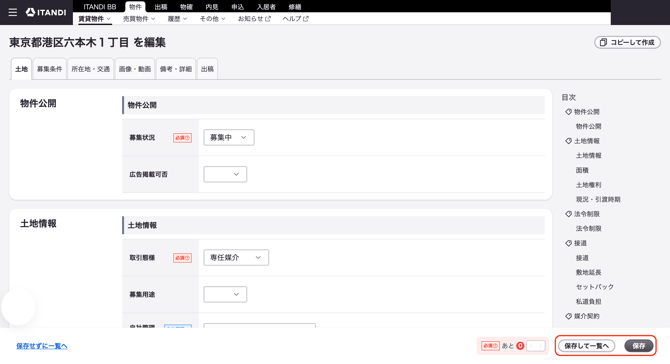
Task: Expand the 賃貸物件 submenu
Action: 94,19
